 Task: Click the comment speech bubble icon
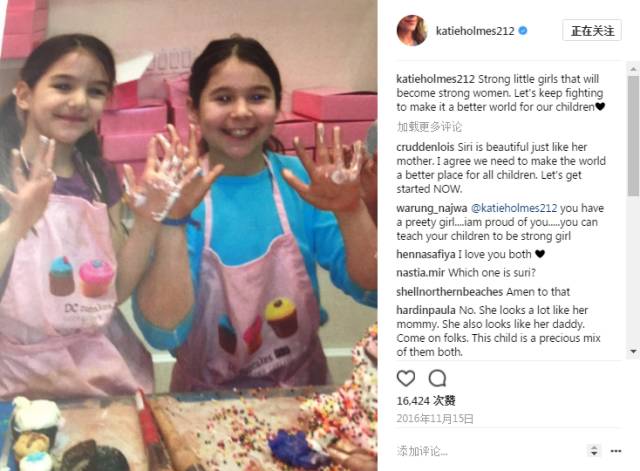pyautogui.click(x=437, y=378)
